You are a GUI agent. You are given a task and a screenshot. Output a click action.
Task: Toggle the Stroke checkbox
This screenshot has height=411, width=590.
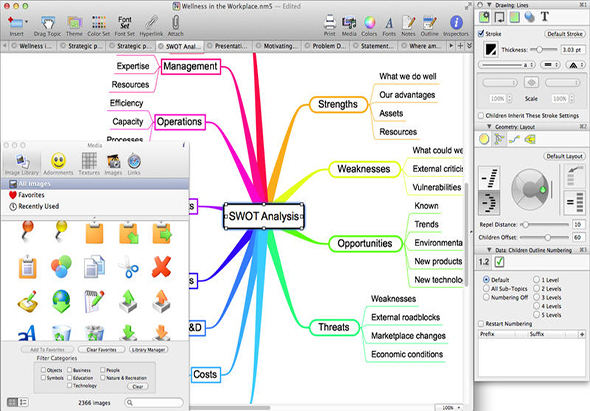(x=481, y=33)
